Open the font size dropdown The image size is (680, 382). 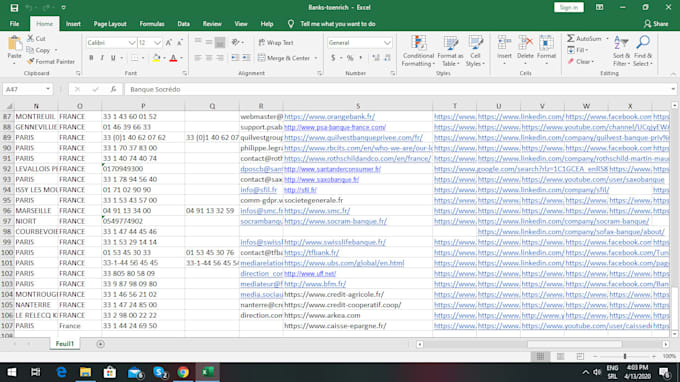point(157,43)
